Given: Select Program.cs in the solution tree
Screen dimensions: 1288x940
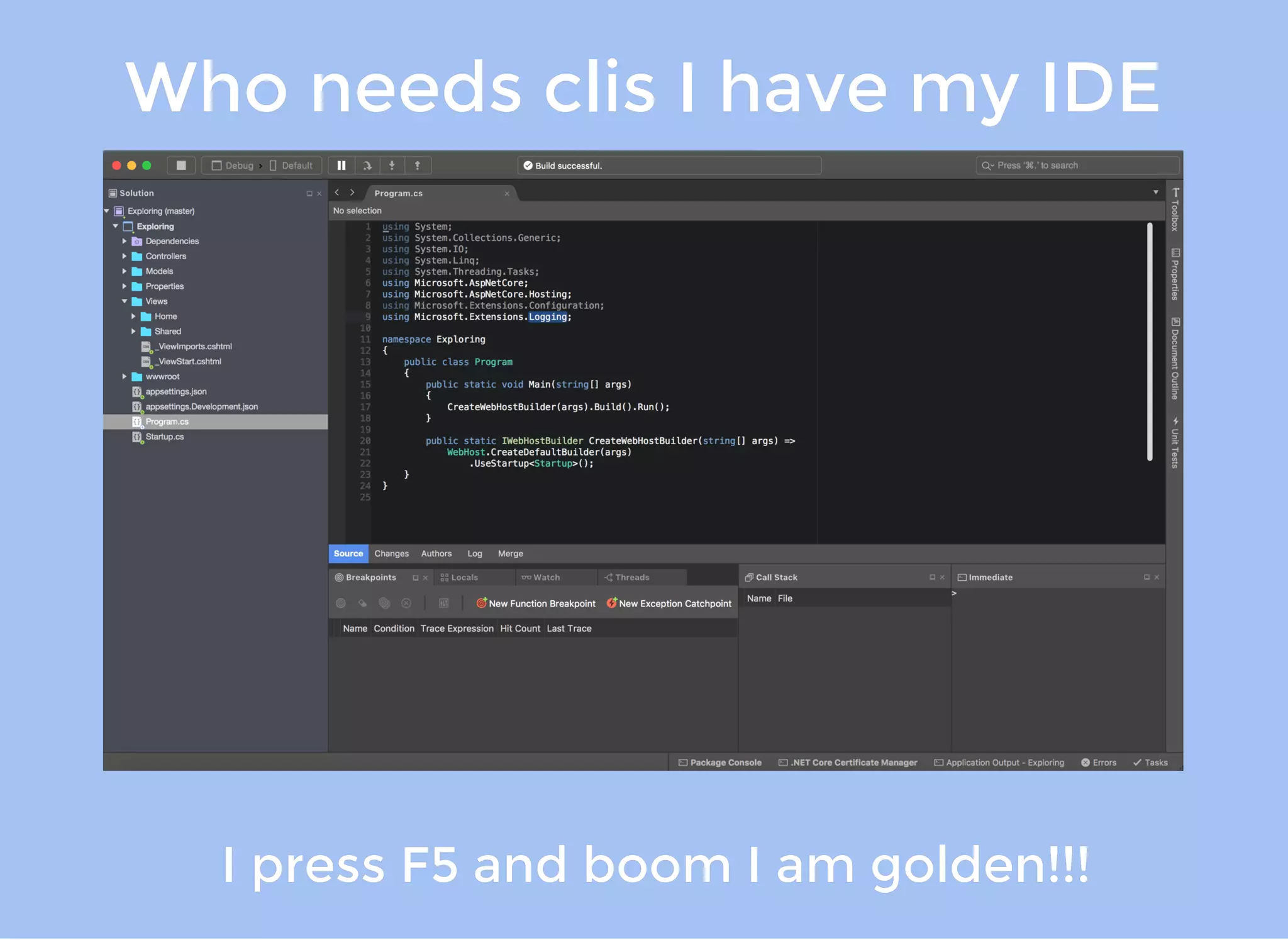Looking at the screenshot, I should (215, 422).
